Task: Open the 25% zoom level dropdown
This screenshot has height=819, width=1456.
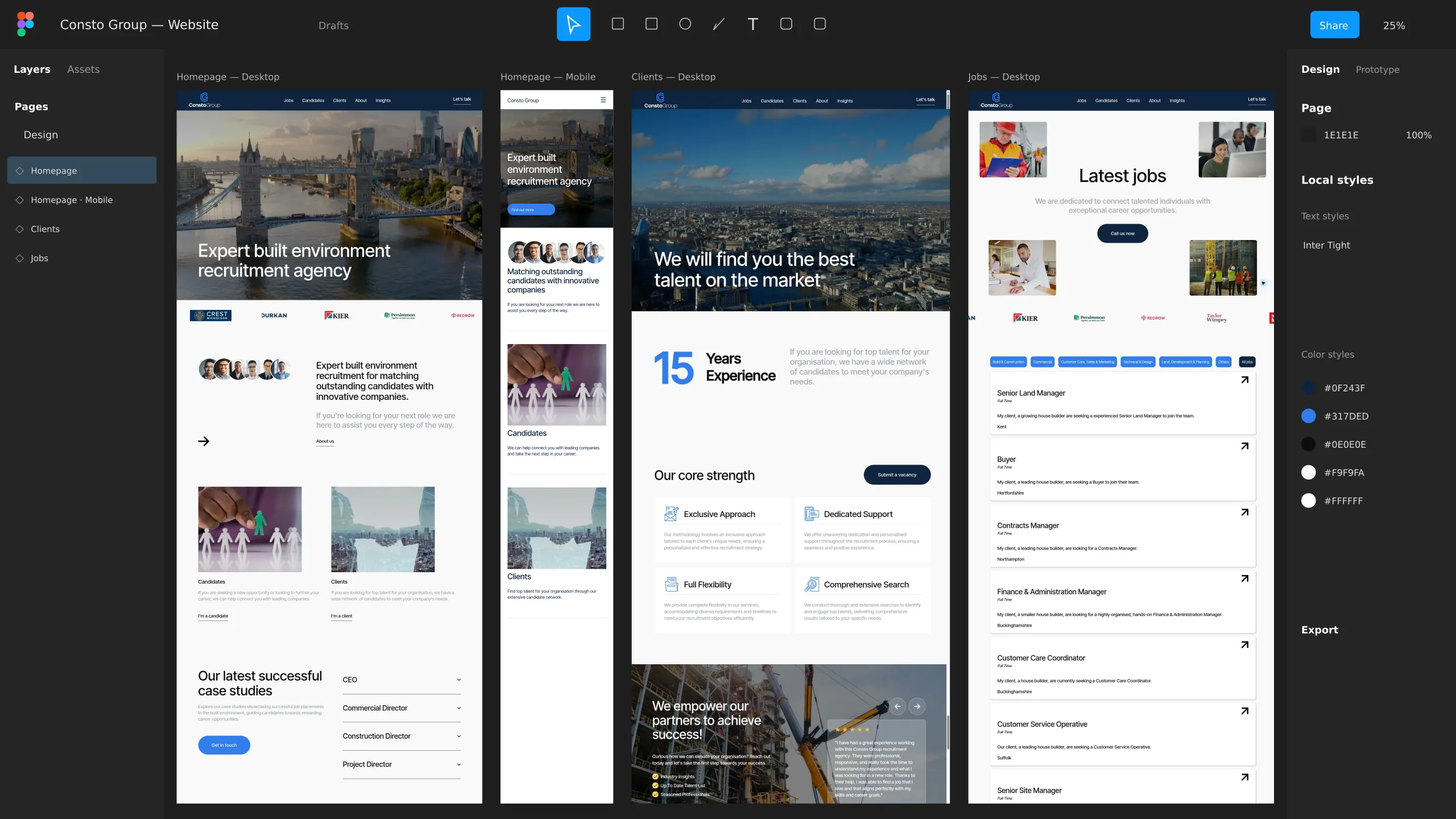Action: [1394, 26]
